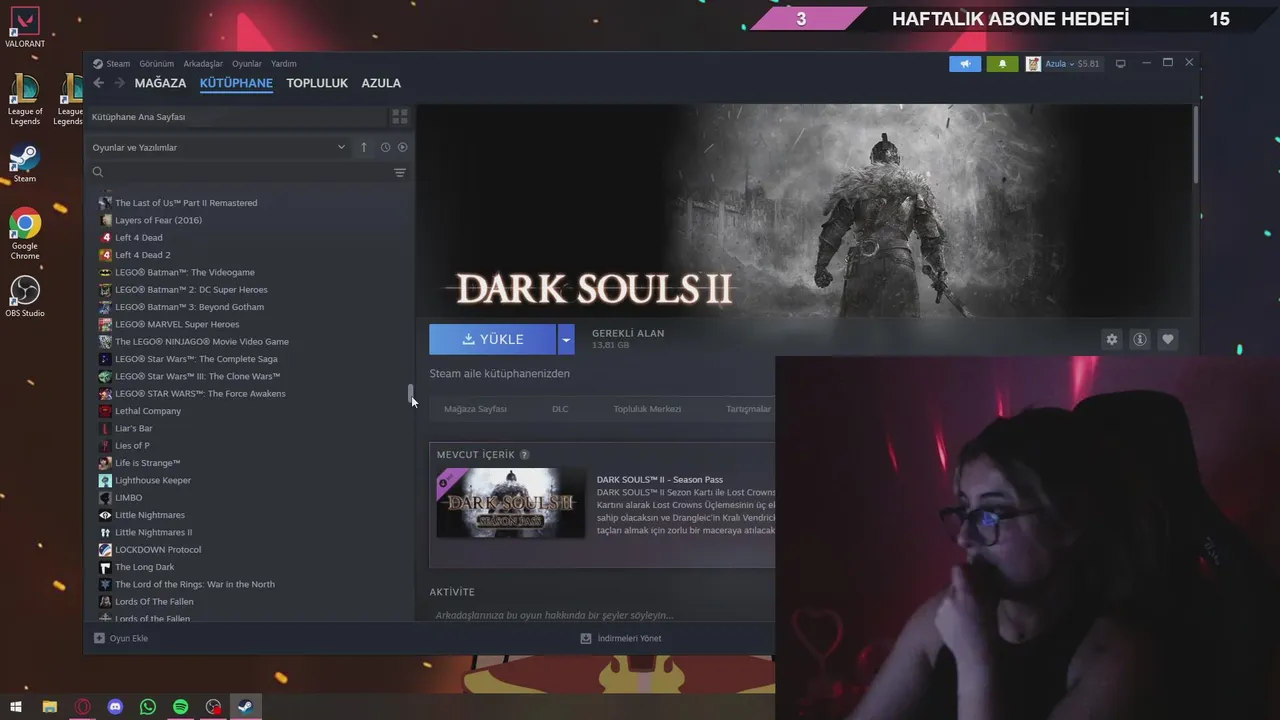This screenshot has height=720, width=1280.
Task: Click the help icon next to MEVCUT İÇERİK
Action: pyautogui.click(x=524, y=455)
